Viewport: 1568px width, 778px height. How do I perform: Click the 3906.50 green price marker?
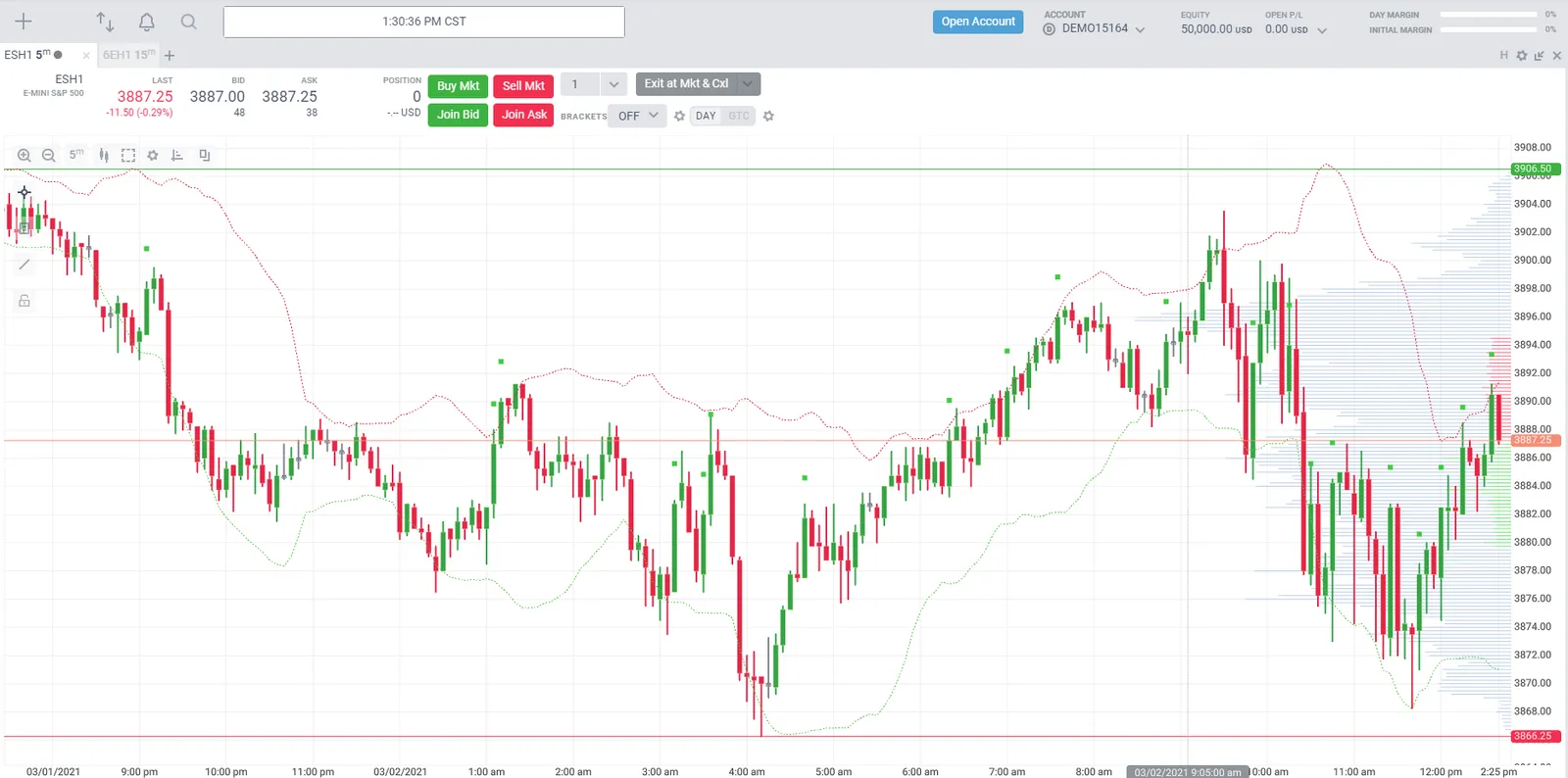click(1535, 169)
